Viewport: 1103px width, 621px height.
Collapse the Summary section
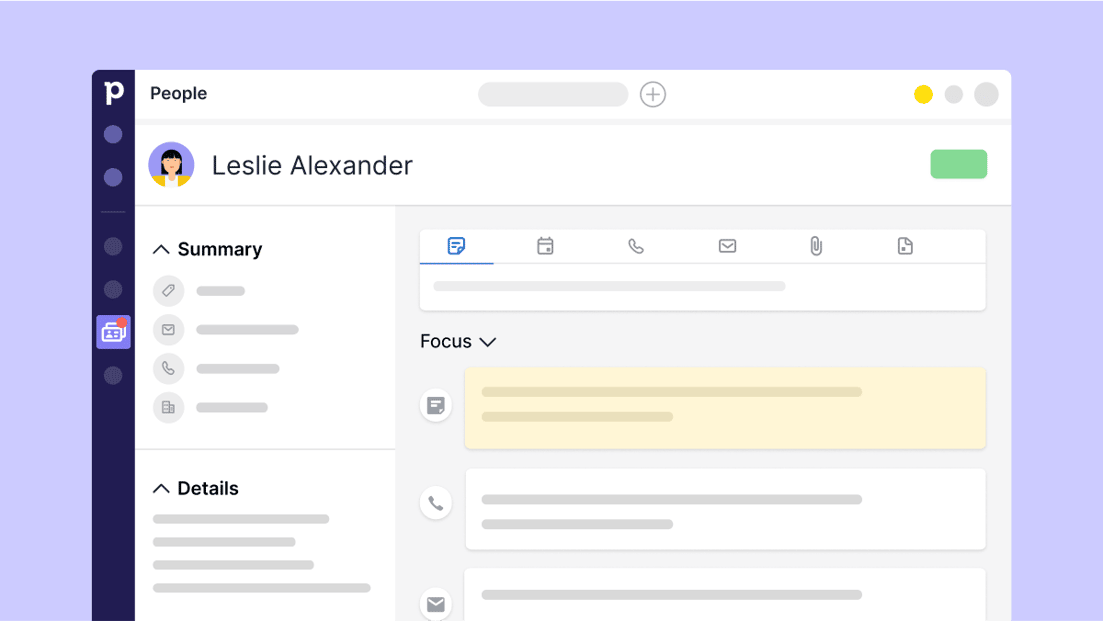pyautogui.click(x=161, y=250)
